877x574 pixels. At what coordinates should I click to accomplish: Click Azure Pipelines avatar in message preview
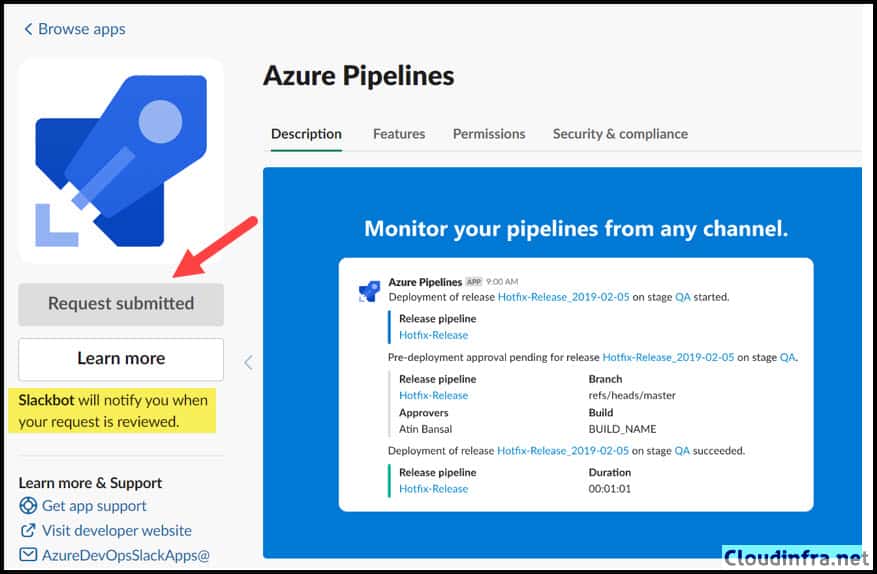click(x=369, y=291)
